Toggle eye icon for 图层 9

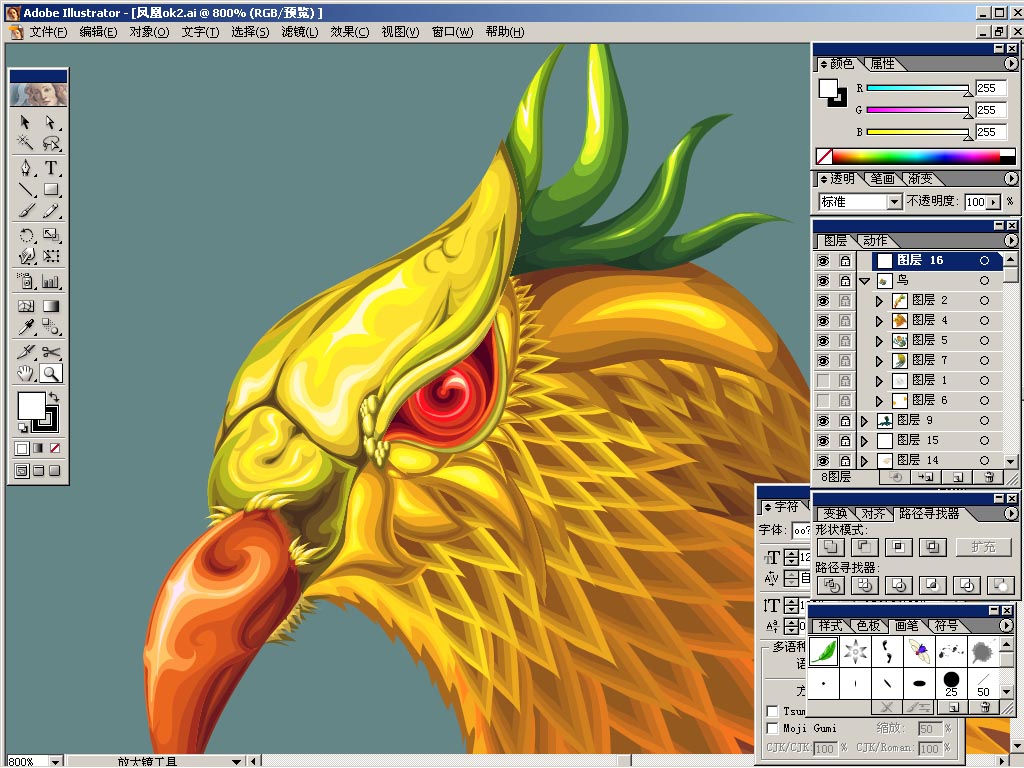tap(824, 421)
